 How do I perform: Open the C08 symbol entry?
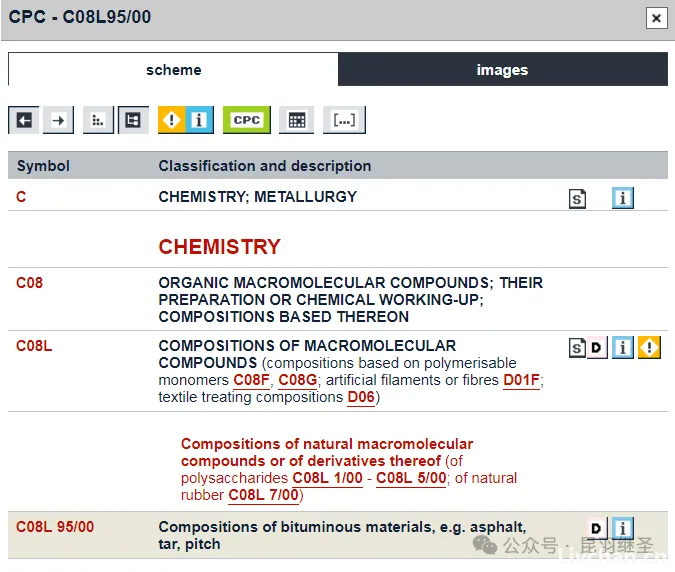click(30, 283)
